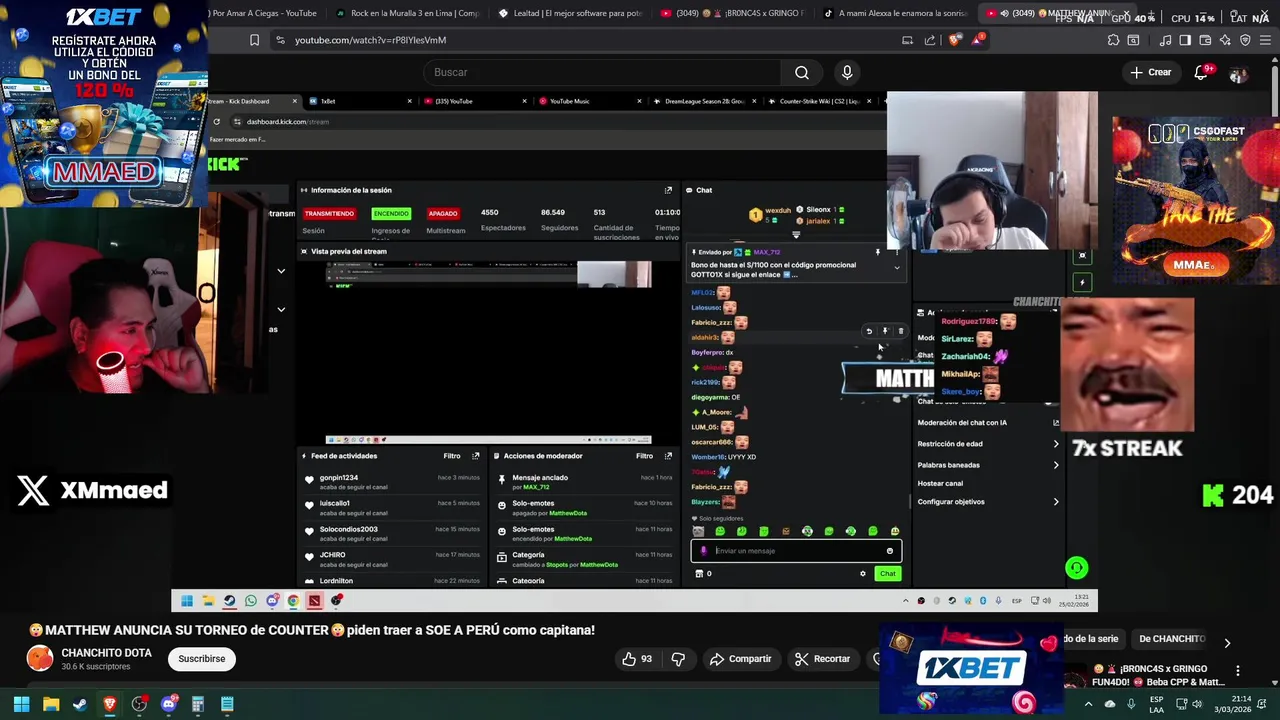Open Windows Start menu
The width and height of the screenshot is (1280, 720).
(x=21, y=705)
